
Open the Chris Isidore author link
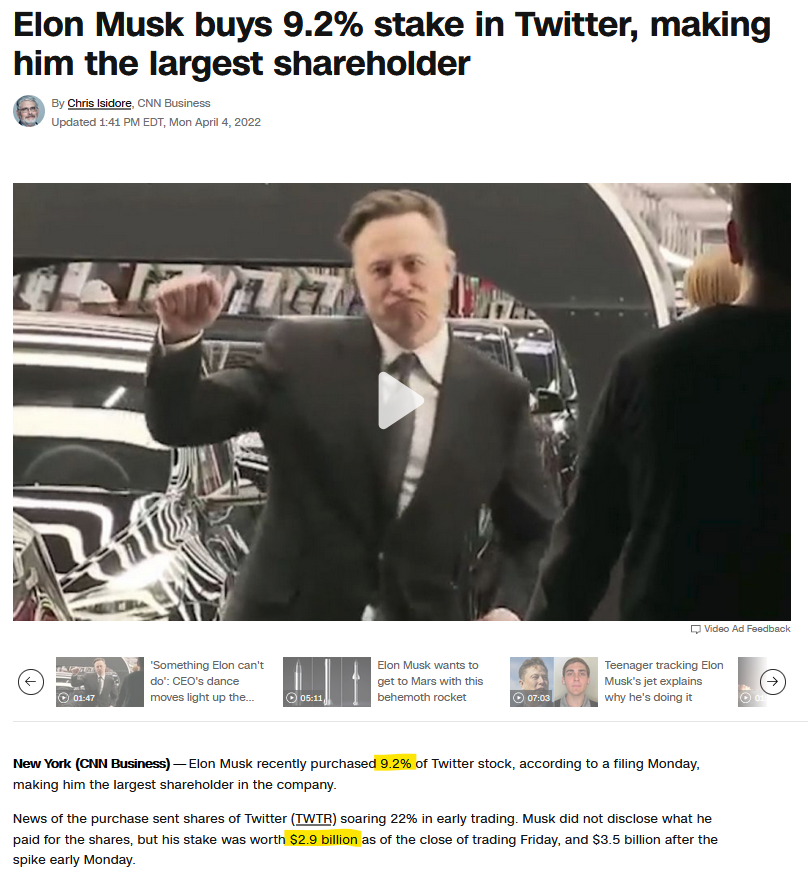click(x=99, y=103)
